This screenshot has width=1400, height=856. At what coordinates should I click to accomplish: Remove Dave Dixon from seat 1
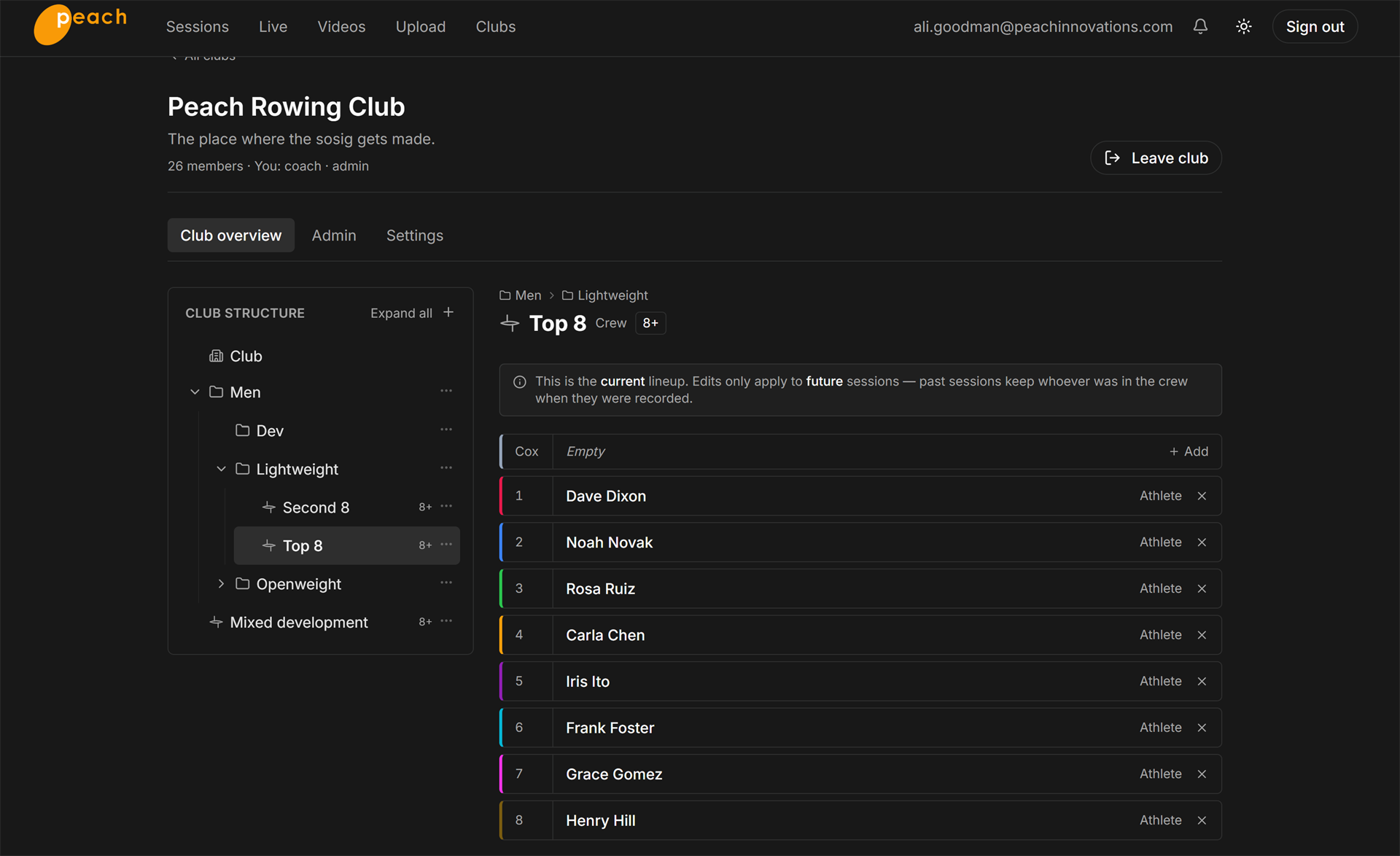click(x=1202, y=496)
